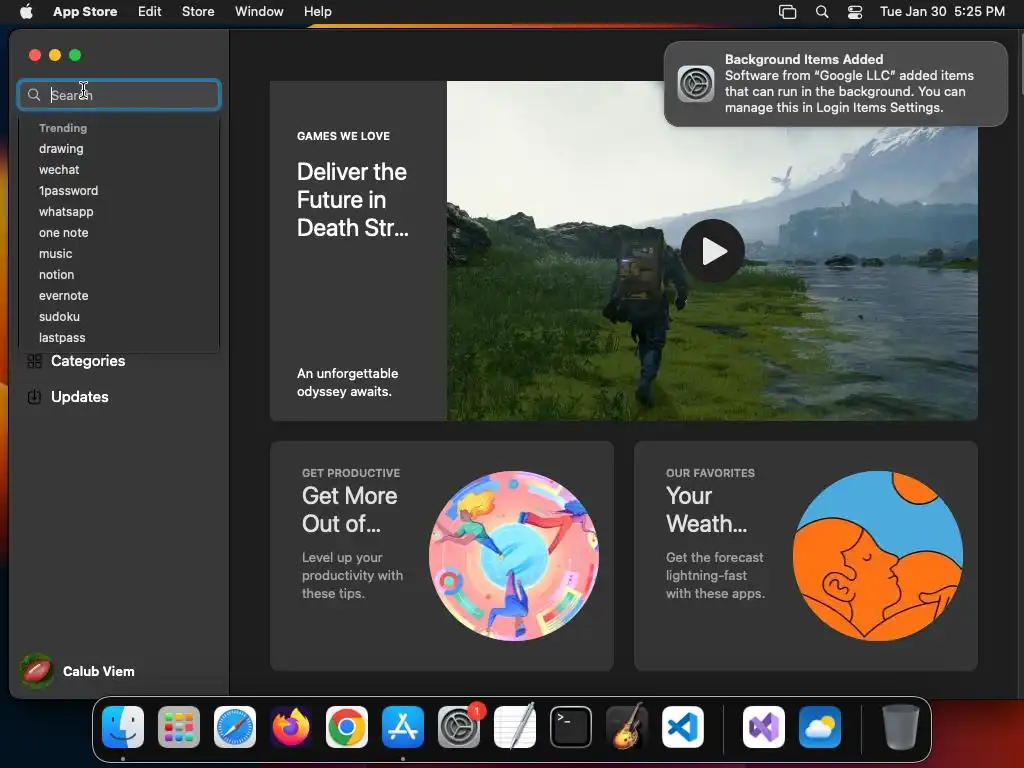The width and height of the screenshot is (1024, 768).
Task: Open TextEdit from the dock
Action: click(515, 727)
